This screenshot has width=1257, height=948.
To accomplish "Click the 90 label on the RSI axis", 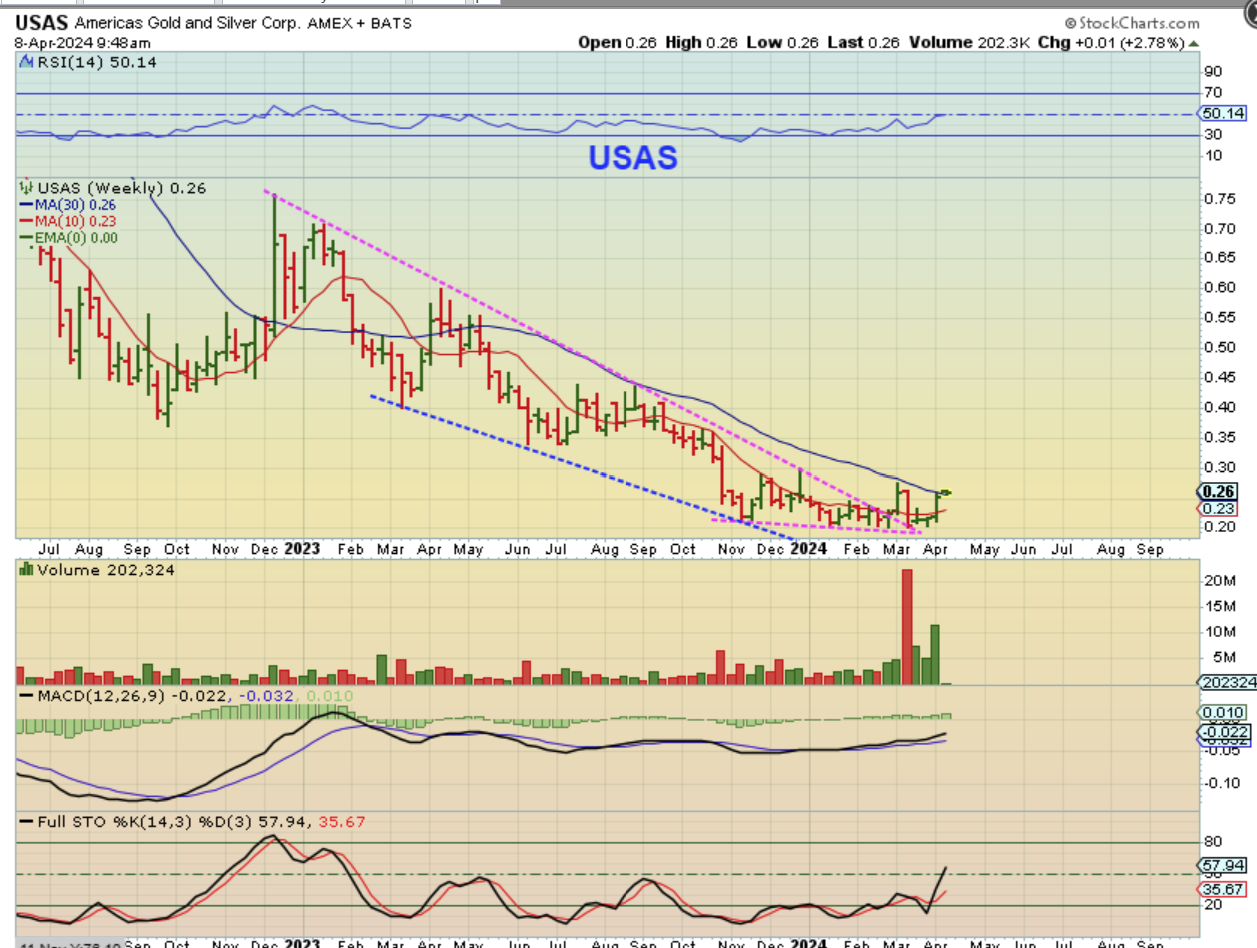I will tap(1214, 71).
